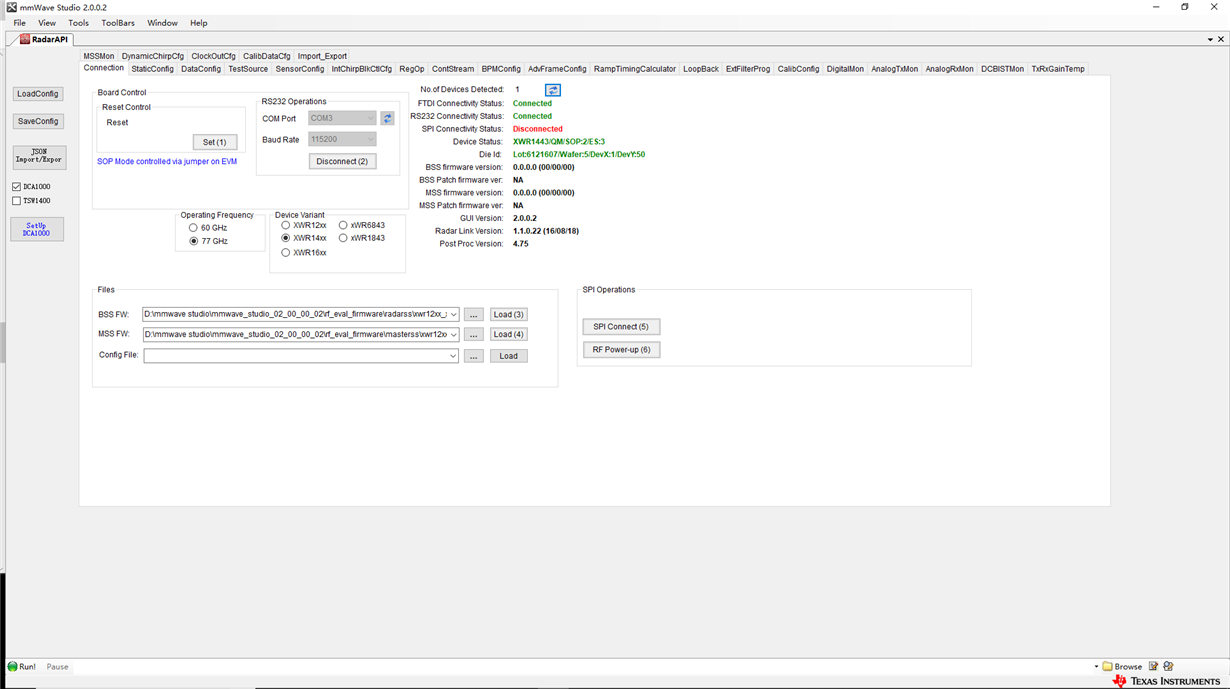Click the JSON Import/Export button
1230x689 pixels.
click(39, 156)
